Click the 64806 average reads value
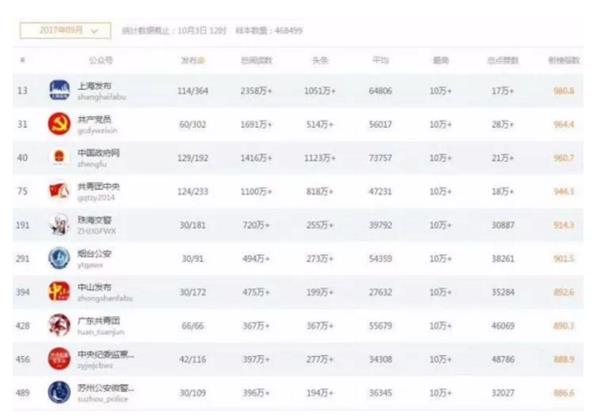600x420 pixels. pos(380,91)
